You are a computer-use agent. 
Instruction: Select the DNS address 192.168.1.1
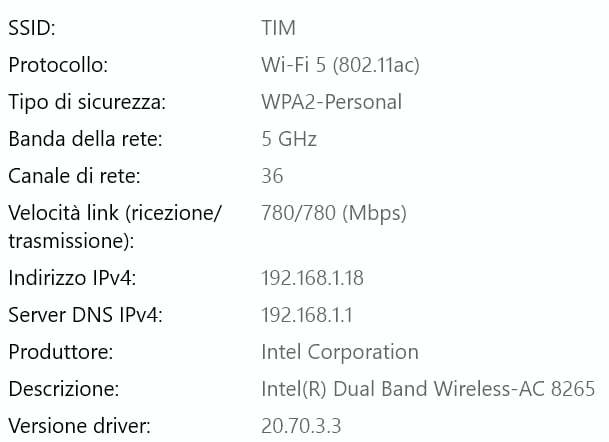(306, 315)
